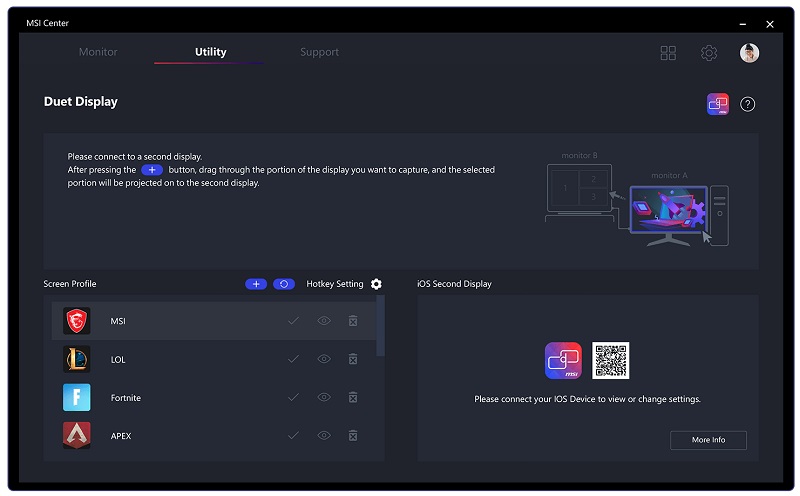Click the More Info button

click(x=708, y=440)
